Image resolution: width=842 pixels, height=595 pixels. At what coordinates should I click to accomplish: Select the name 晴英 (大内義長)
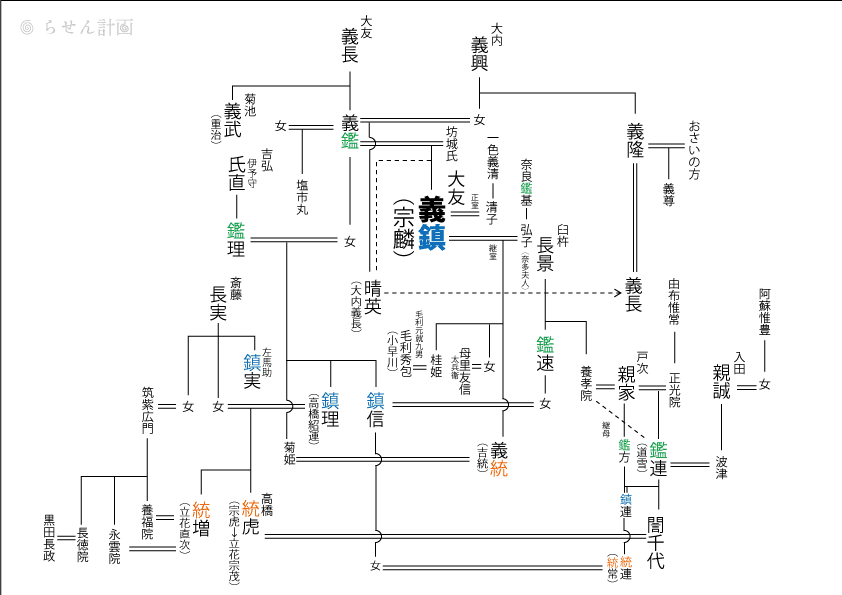point(366,304)
